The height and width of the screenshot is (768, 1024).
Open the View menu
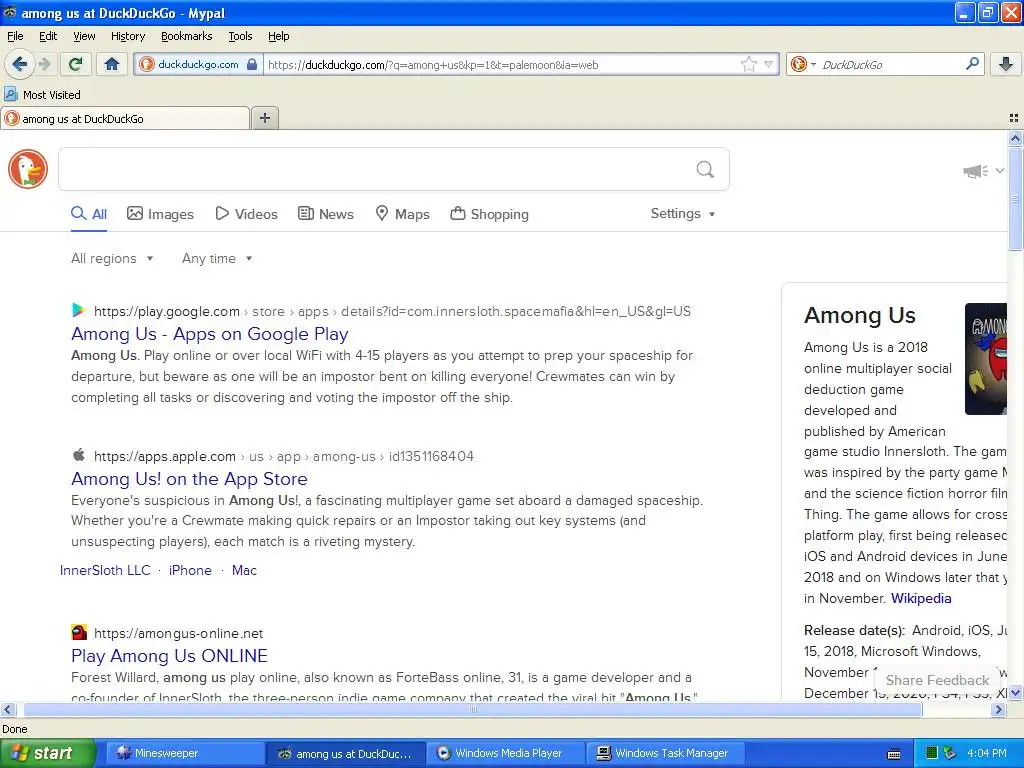point(84,36)
